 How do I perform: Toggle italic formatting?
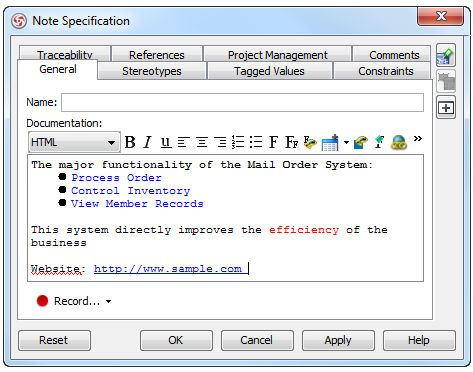tap(147, 142)
